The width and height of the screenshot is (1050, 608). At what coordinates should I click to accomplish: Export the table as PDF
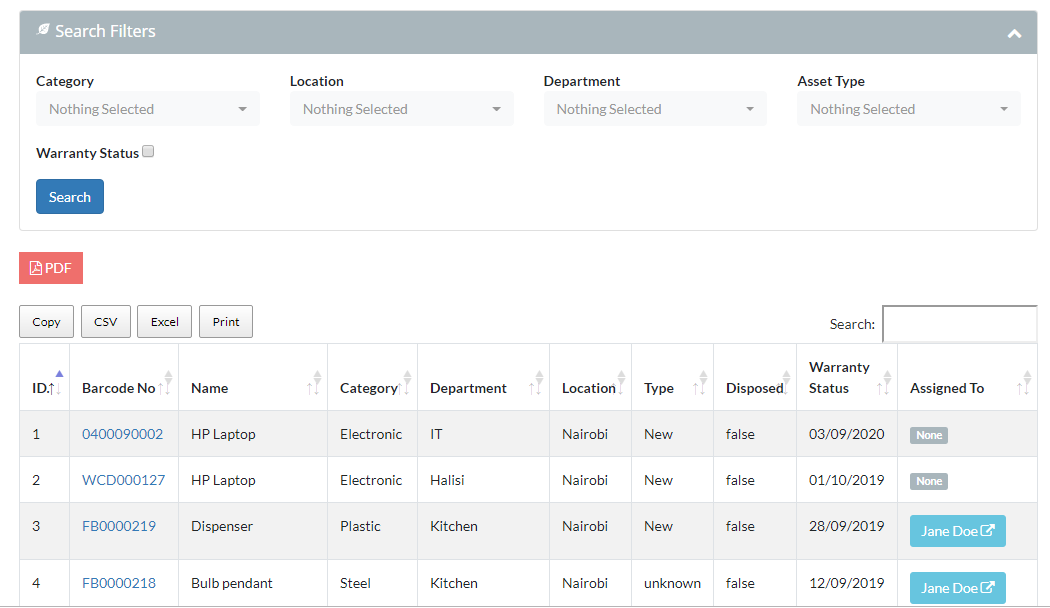[51, 268]
